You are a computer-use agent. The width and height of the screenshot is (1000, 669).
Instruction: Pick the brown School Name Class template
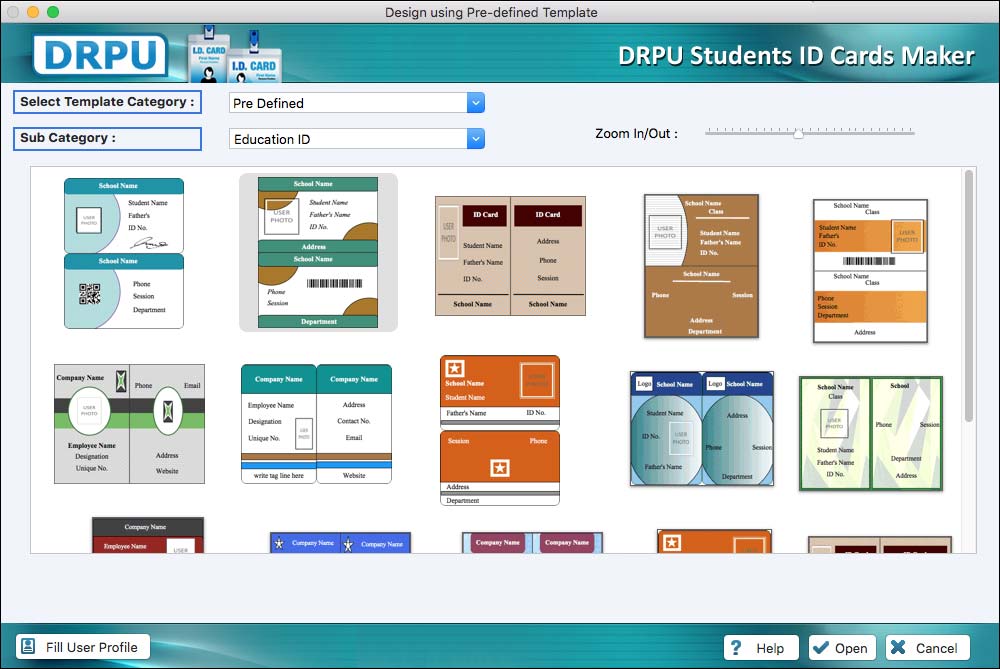pyautogui.click(x=702, y=266)
